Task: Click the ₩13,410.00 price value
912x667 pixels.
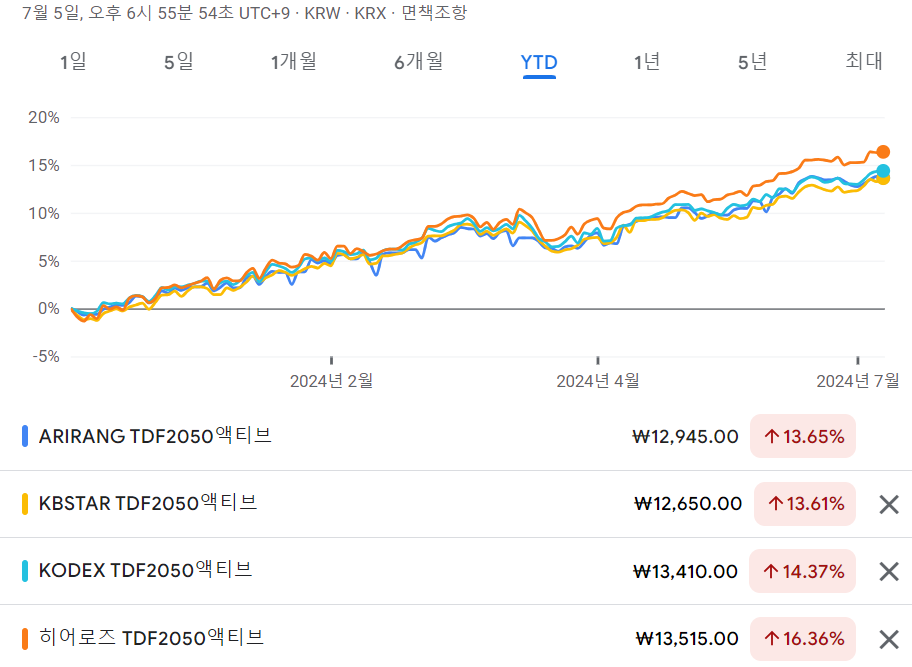Action: pyautogui.click(x=685, y=571)
